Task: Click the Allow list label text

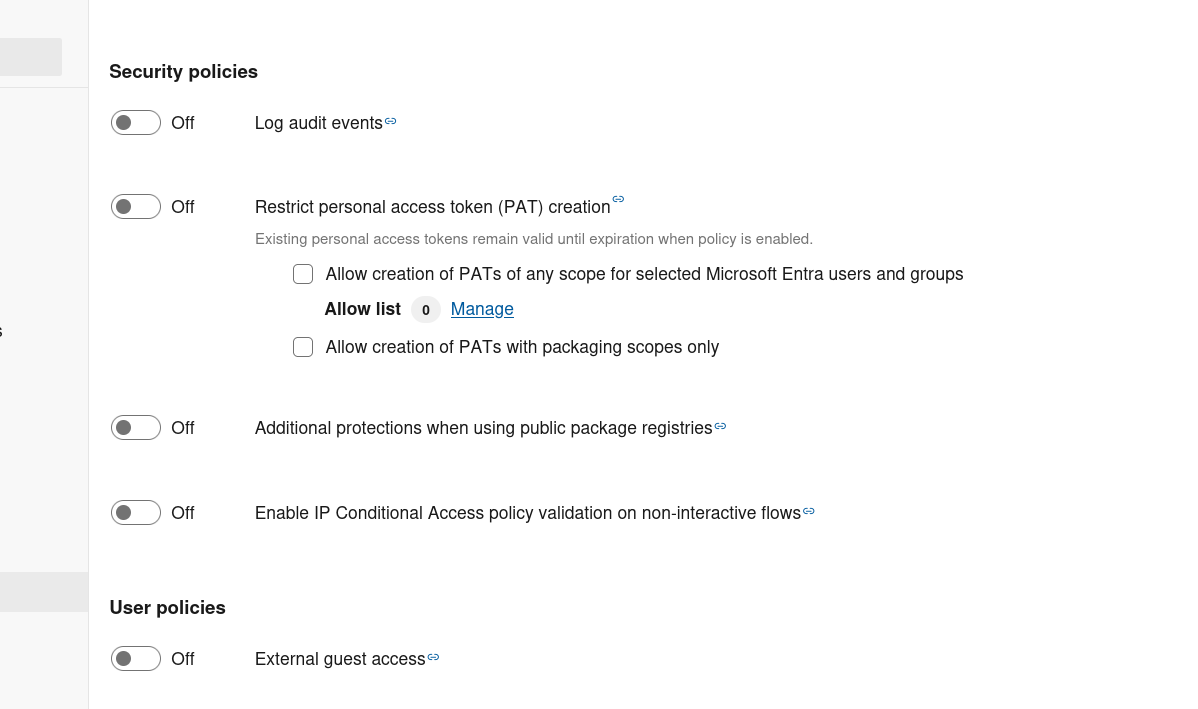Action: pos(362,309)
